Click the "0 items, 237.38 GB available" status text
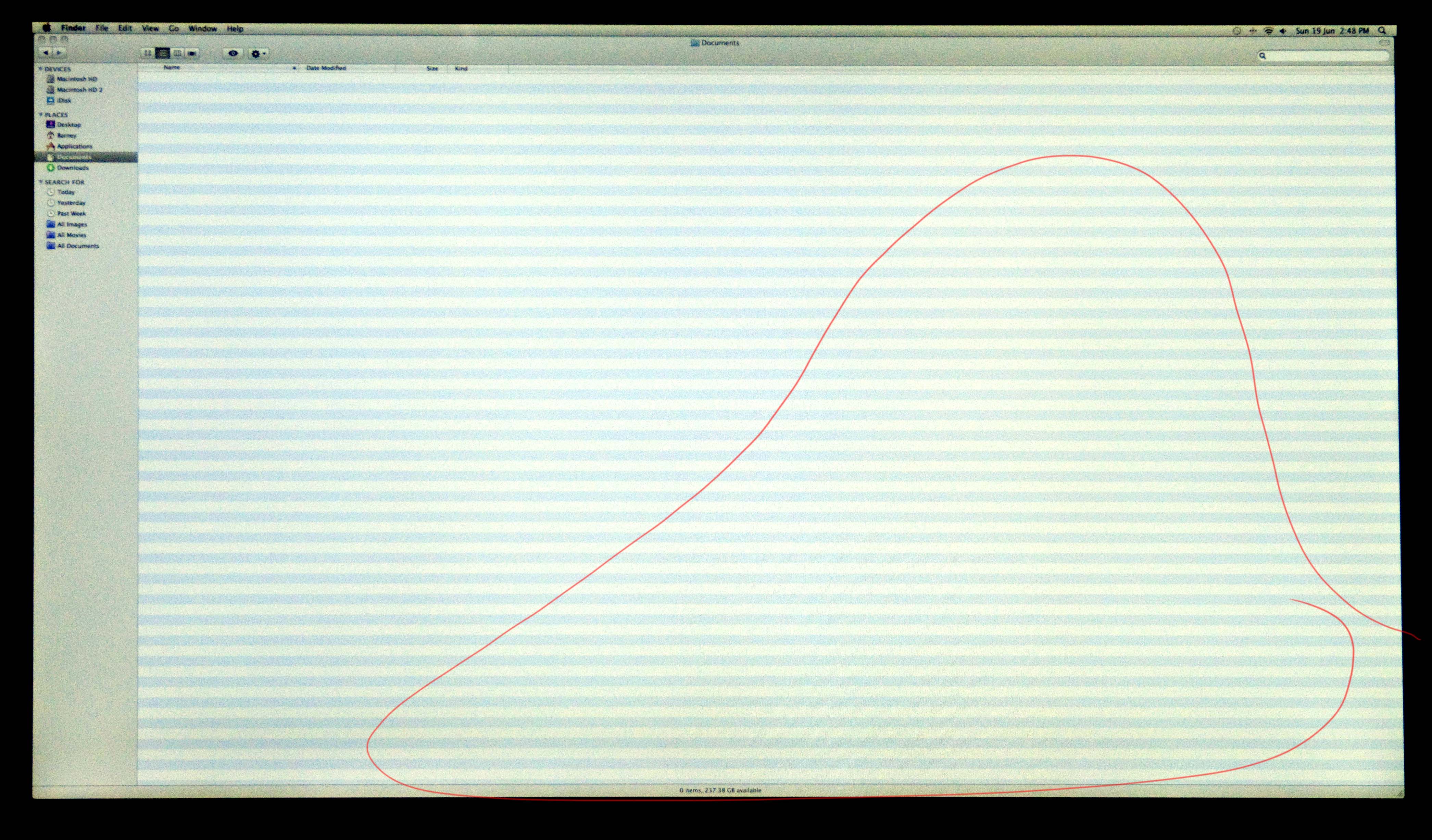The height and width of the screenshot is (840, 1432). click(720, 790)
